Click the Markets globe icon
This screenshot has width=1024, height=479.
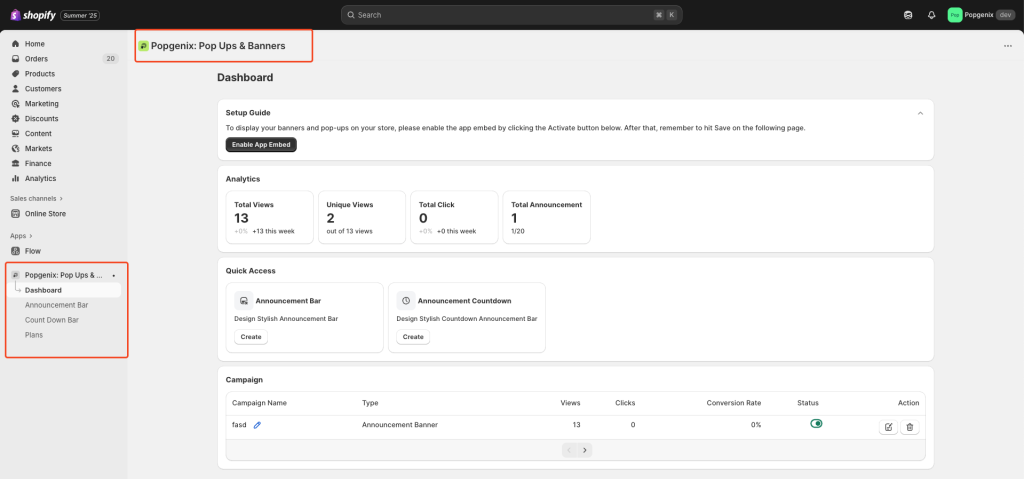click(x=16, y=148)
